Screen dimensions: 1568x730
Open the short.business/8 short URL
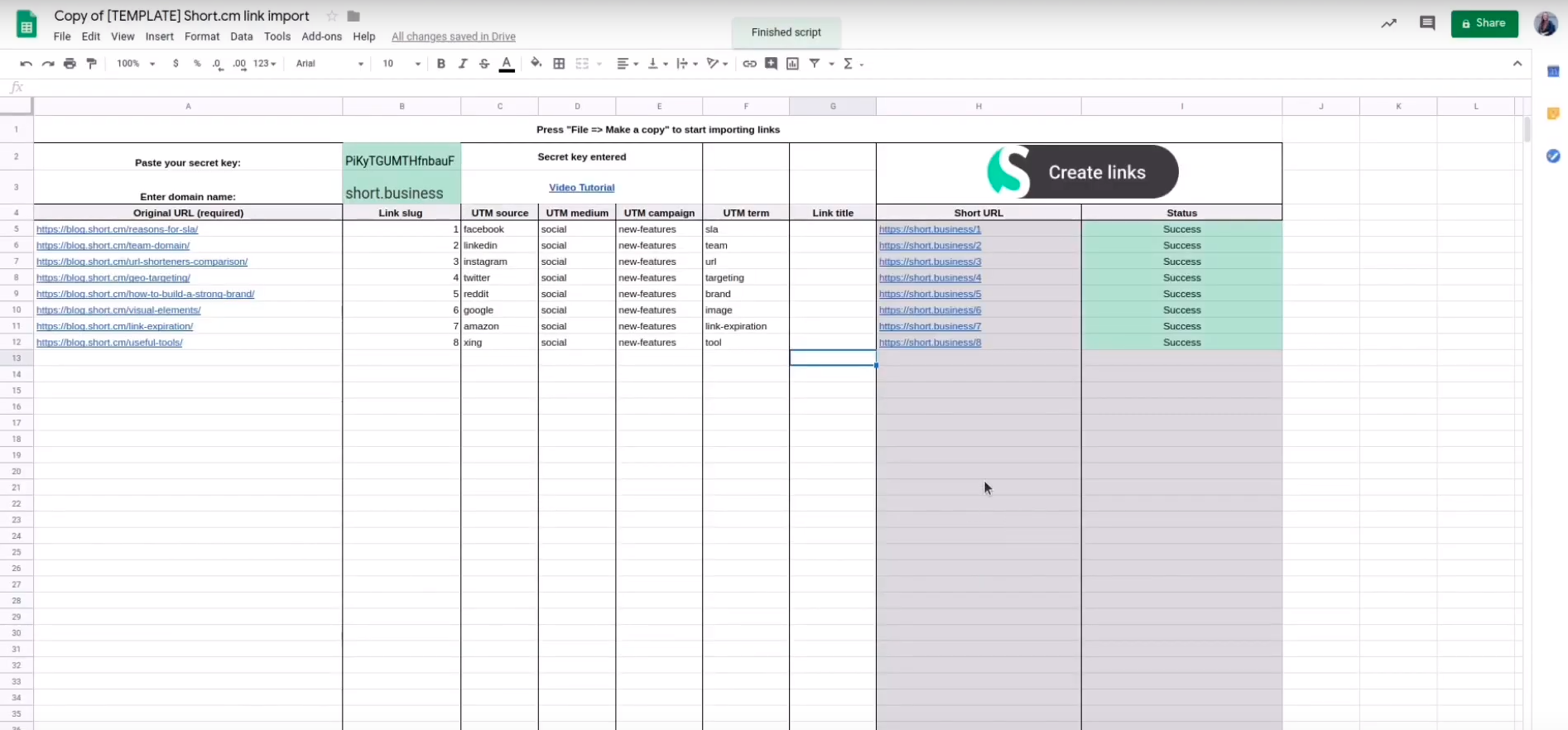930,343
